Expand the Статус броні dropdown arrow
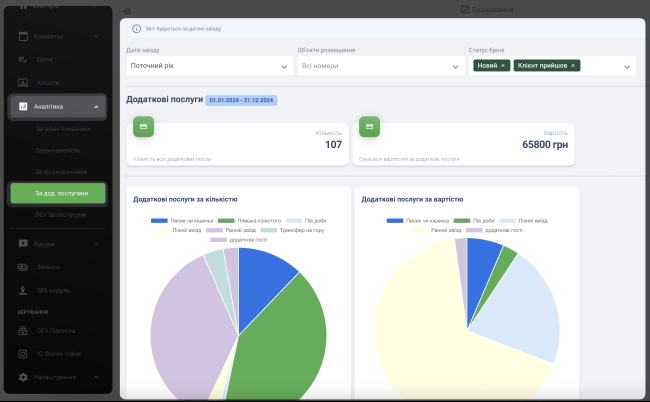Screen dimensions: 650x402 point(627,66)
